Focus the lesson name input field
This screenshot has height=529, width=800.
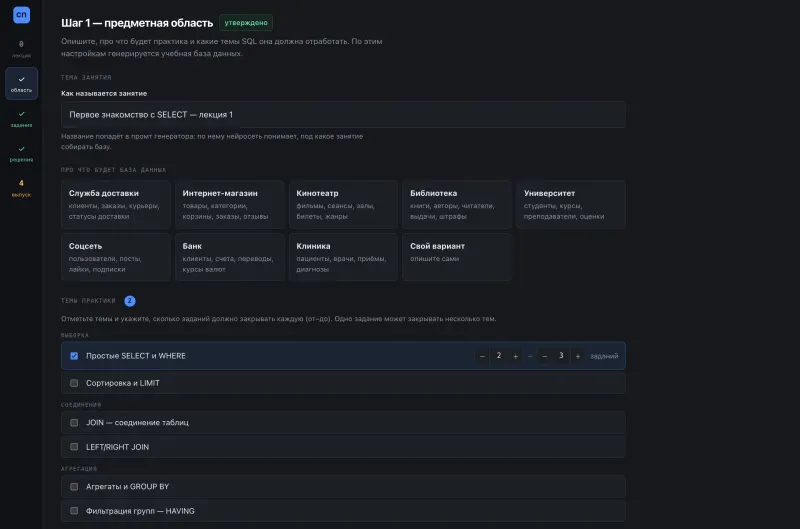[343, 115]
